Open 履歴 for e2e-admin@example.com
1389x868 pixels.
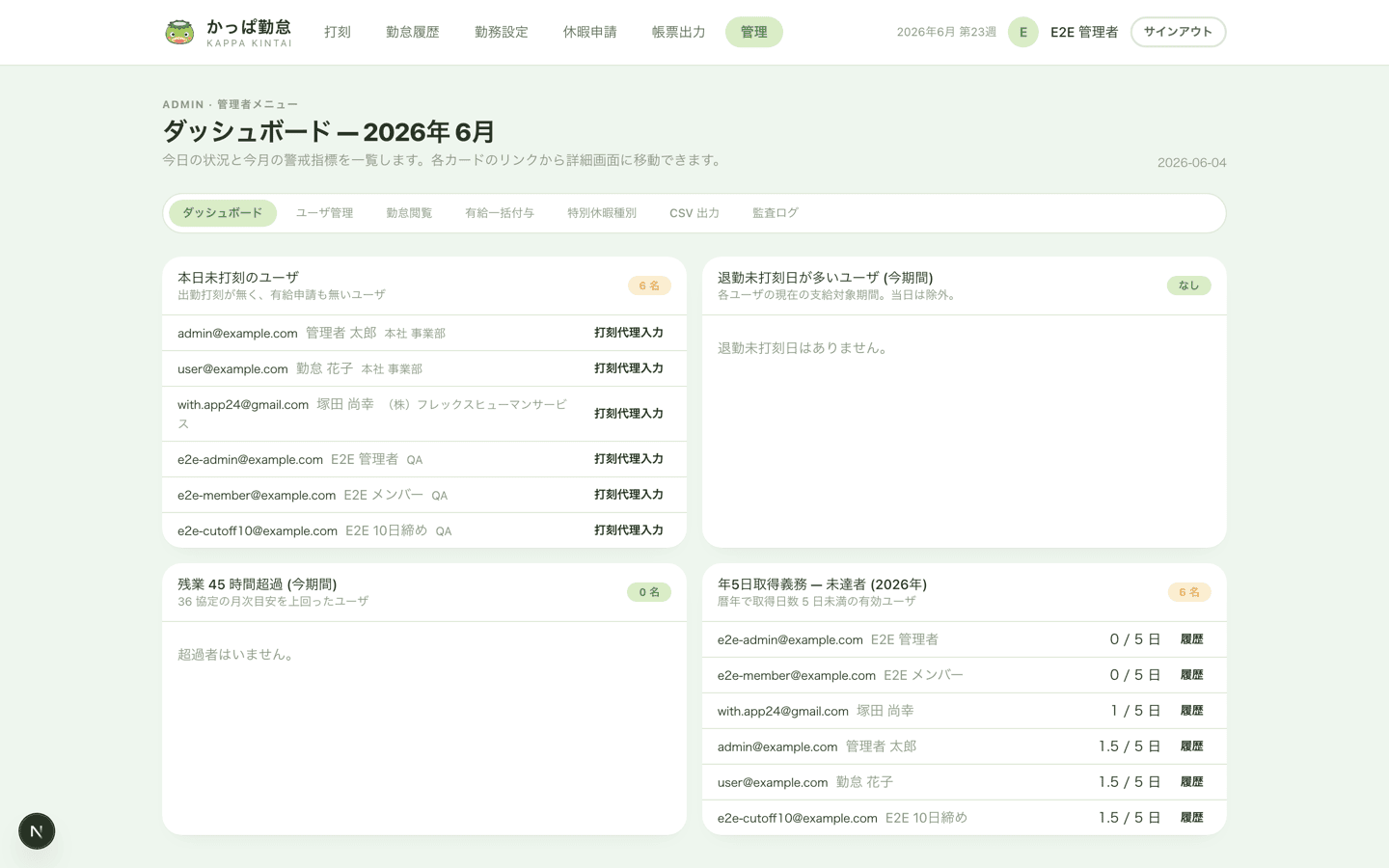pyautogui.click(x=1192, y=639)
